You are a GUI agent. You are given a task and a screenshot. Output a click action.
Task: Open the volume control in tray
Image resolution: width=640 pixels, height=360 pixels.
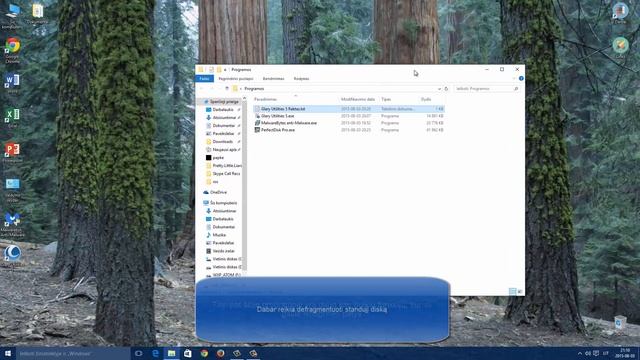pyautogui.click(x=588, y=353)
